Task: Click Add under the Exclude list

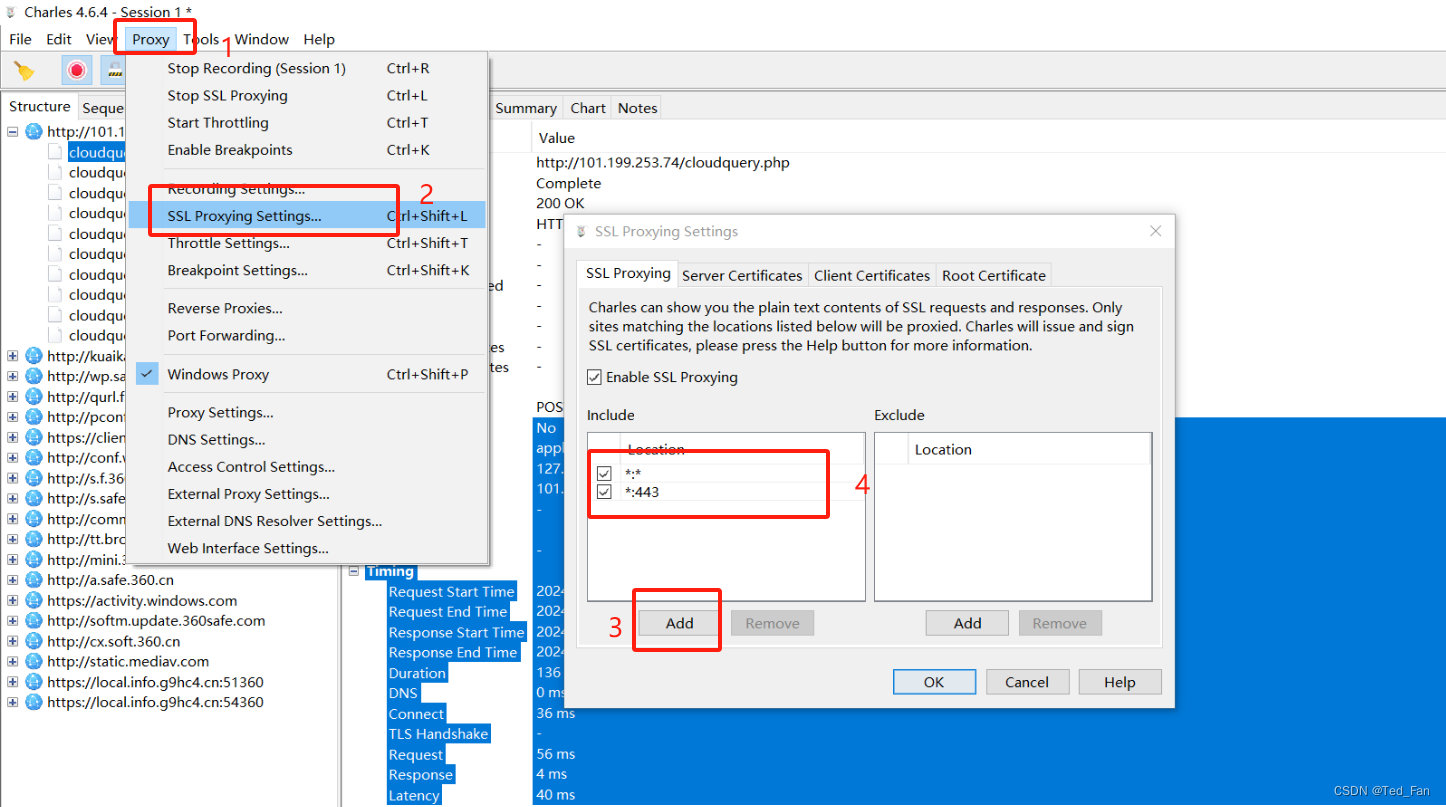Action: (968, 623)
